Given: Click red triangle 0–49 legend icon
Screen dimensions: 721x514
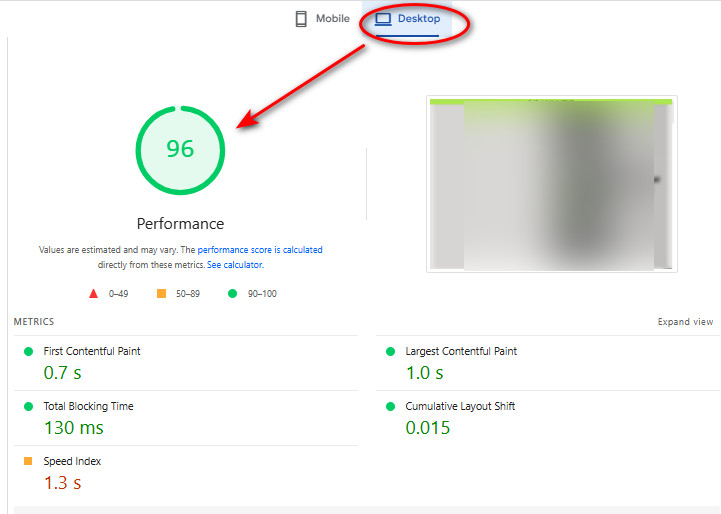Looking at the screenshot, I should click(93, 293).
